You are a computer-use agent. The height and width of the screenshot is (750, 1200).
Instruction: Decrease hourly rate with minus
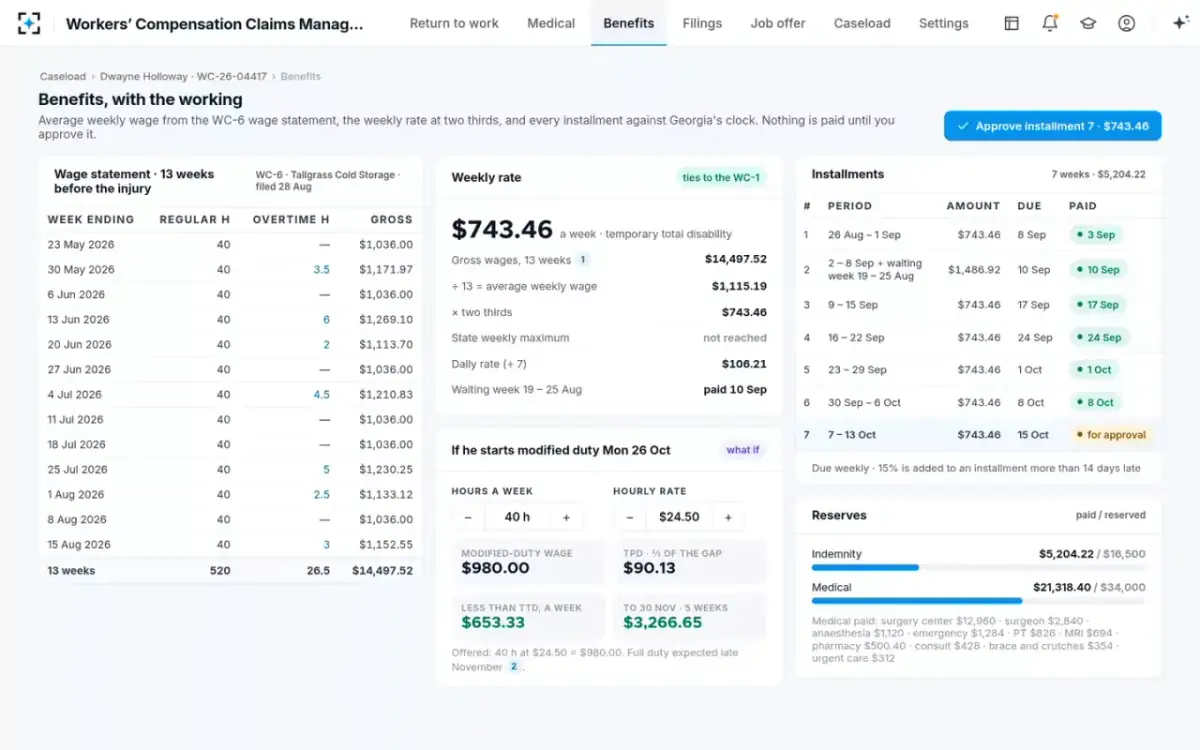click(629, 517)
